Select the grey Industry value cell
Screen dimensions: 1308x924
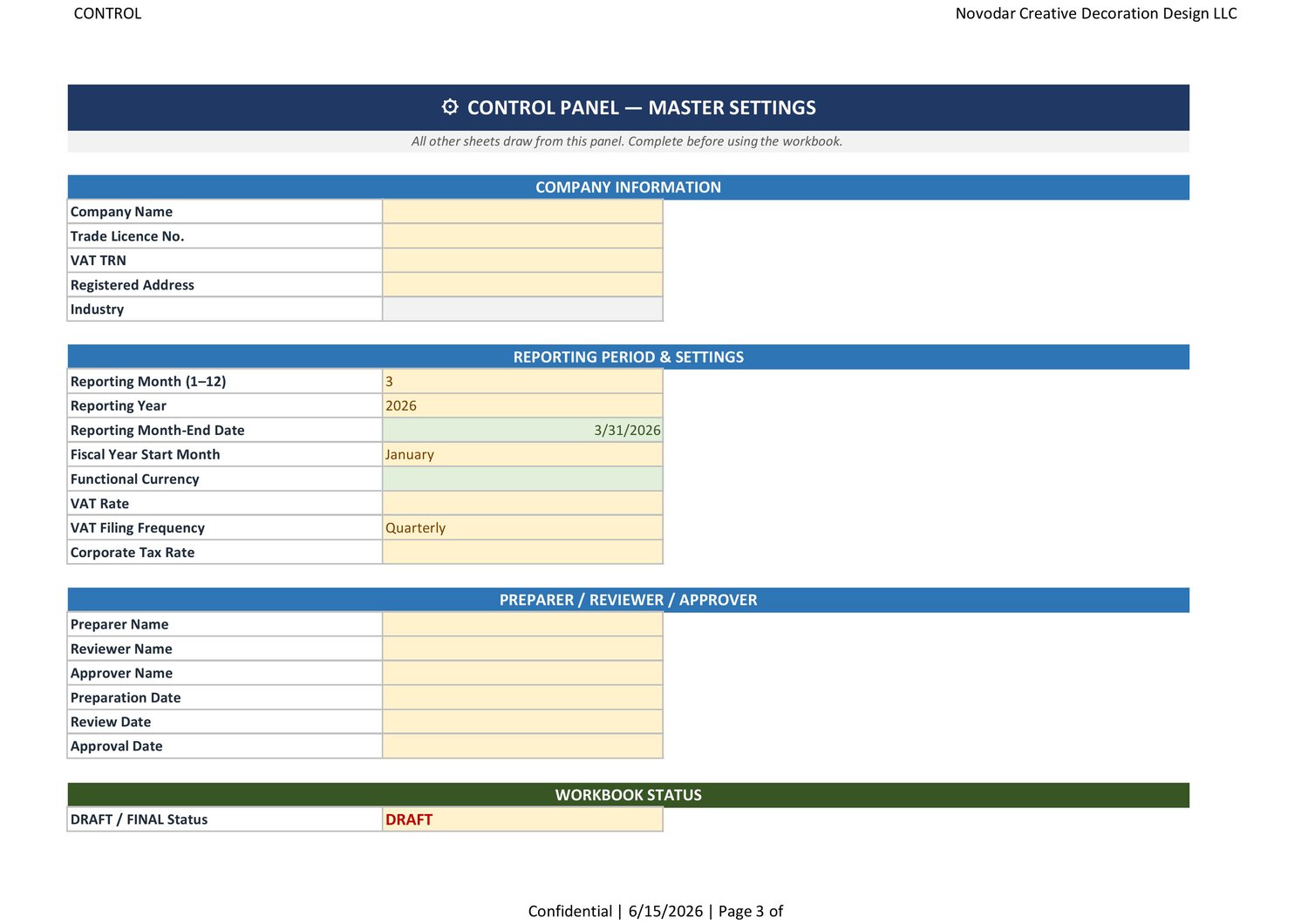click(x=522, y=309)
